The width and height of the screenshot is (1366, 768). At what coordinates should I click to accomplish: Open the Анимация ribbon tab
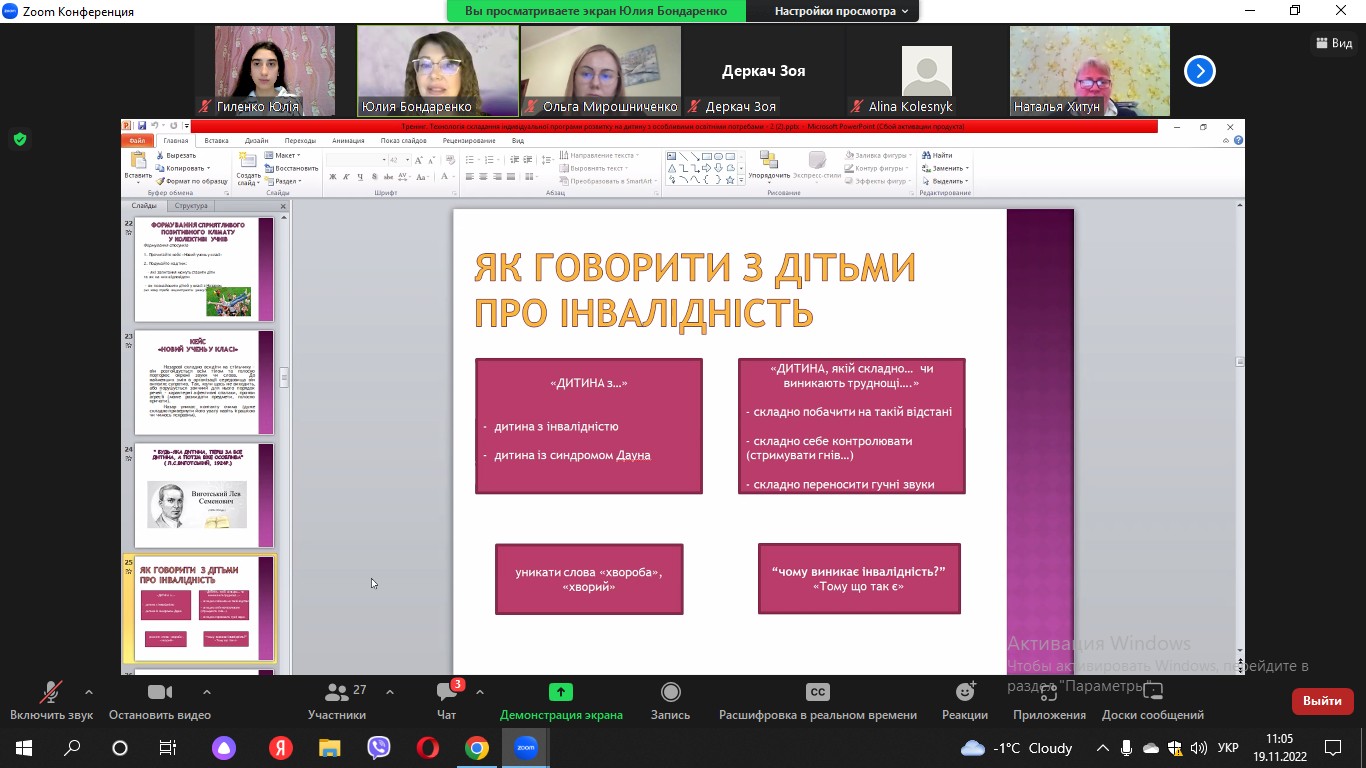pyautogui.click(x=348, y=141)
